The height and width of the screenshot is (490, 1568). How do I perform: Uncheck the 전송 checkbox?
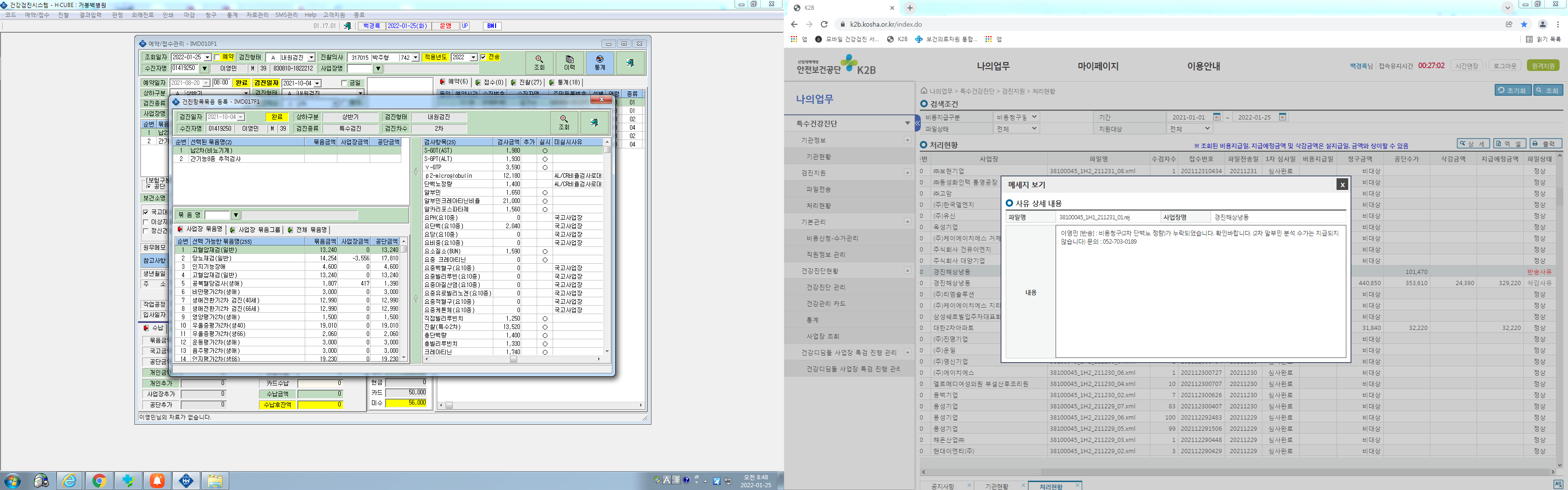point(483,57)
